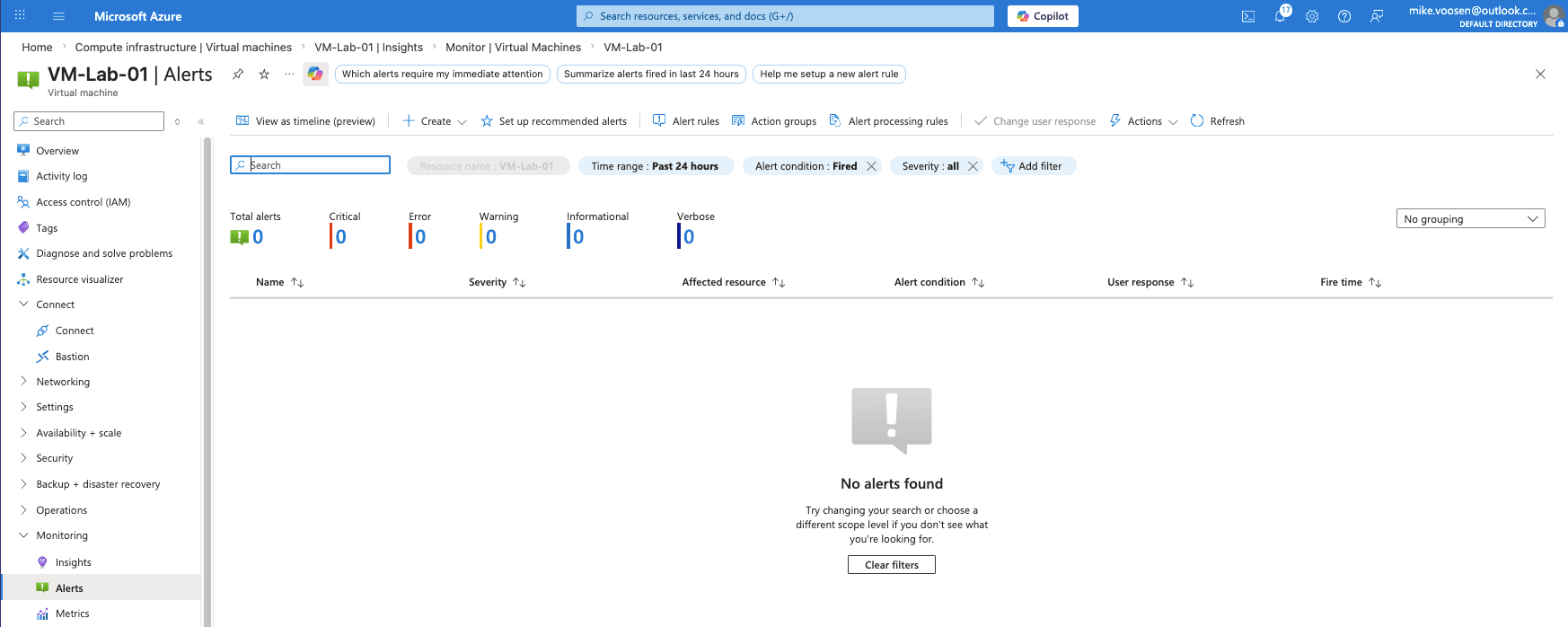Viewport: 1568px width, 627px height.
Task: Close the Alerts blade with the X
Action: (x=1540, y=75)
